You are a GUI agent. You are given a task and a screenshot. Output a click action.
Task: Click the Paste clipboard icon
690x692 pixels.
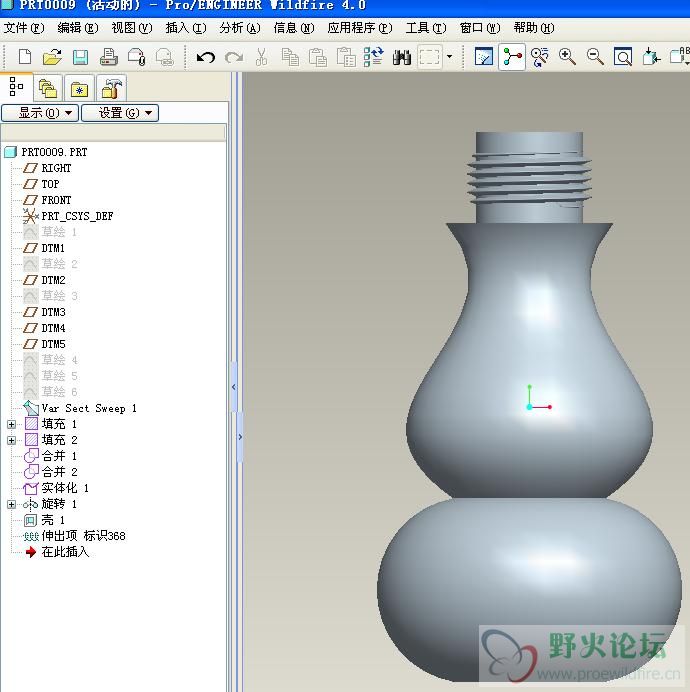(x=318, y=57)
